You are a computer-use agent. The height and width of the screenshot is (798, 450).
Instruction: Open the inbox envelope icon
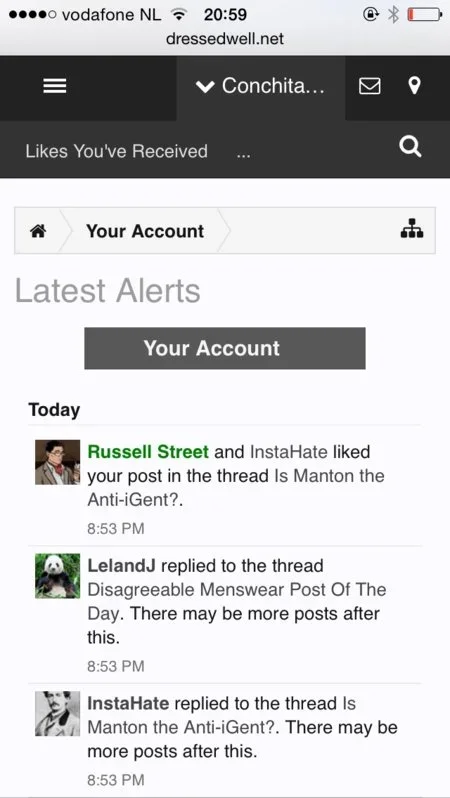click(x=370, y=86)
